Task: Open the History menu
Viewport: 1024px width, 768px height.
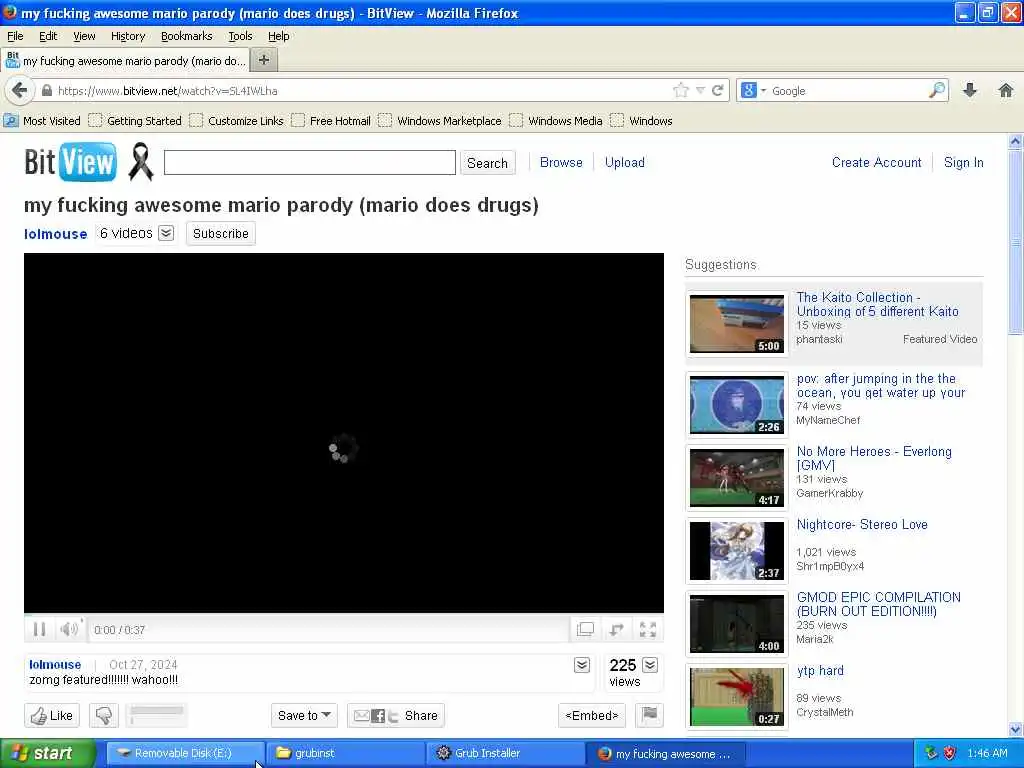Action: pyautogui.click(x=128, y=36)
